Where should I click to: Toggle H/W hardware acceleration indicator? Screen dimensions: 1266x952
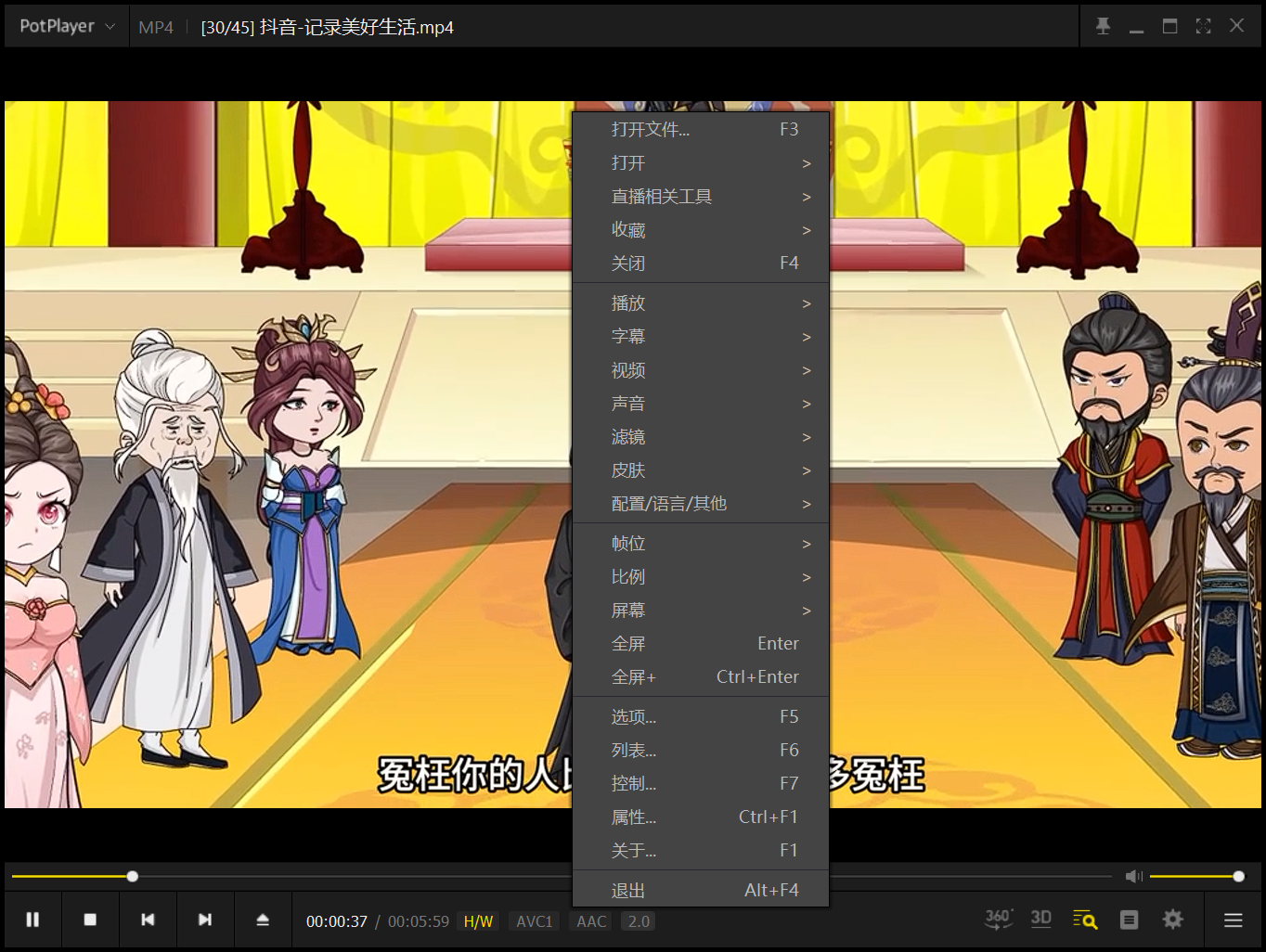pos(478,921)
